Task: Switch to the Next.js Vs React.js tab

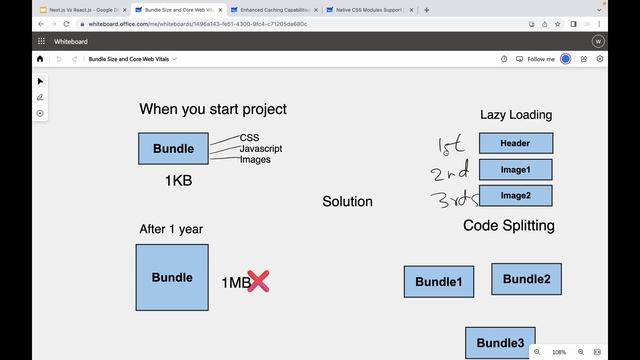Action: pos(84,10)
